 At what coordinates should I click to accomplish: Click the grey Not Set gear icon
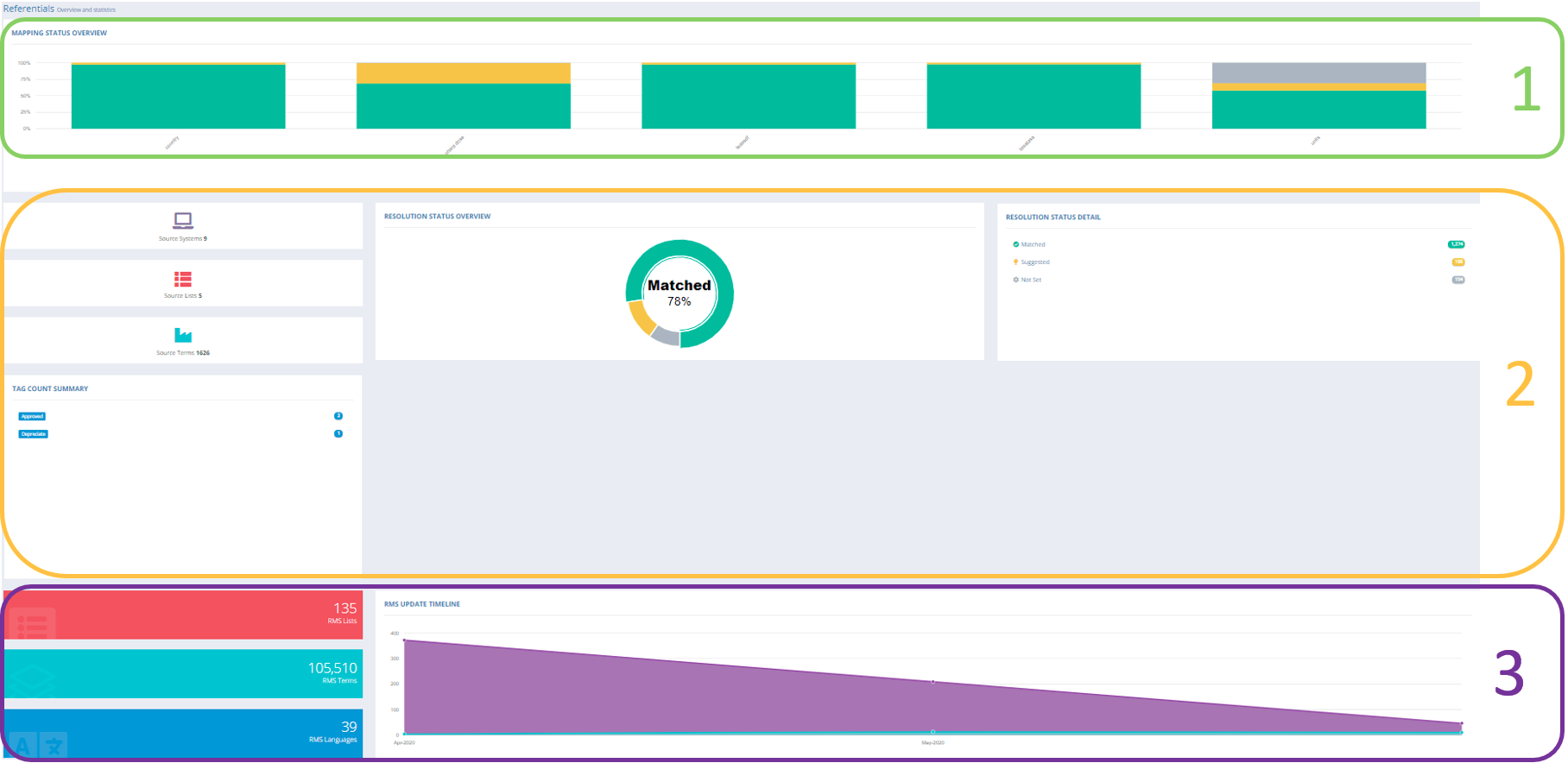[x=1015, y=280]
